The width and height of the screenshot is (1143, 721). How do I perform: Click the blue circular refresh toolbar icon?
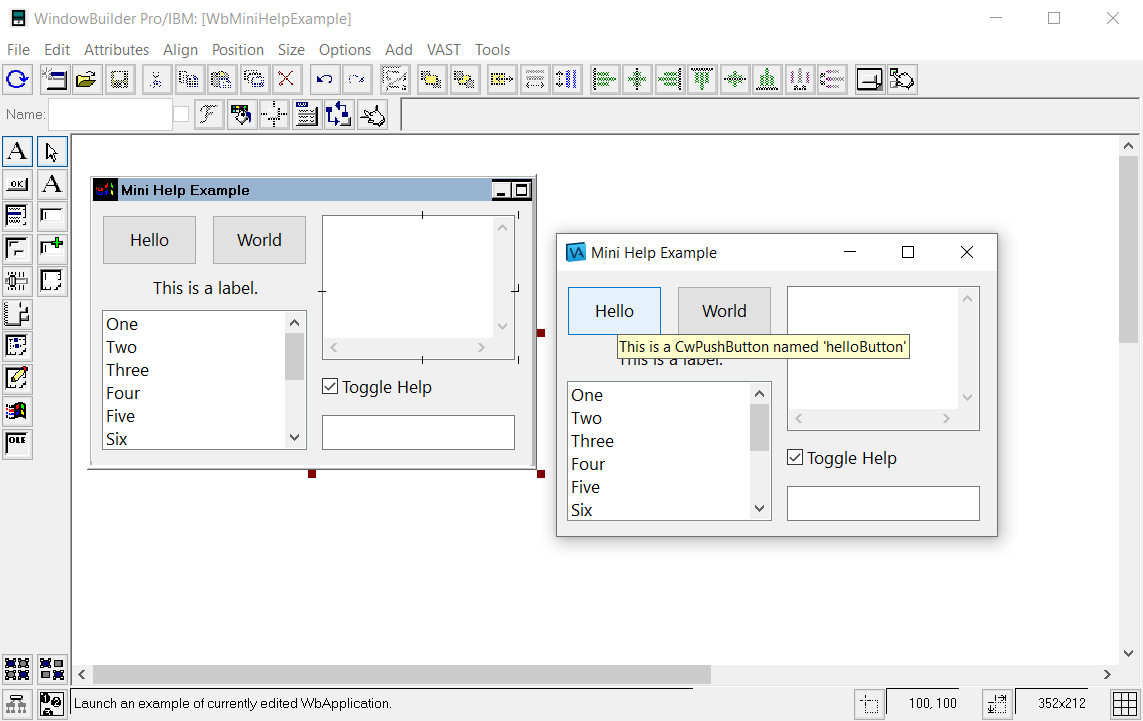coord(18,80)
